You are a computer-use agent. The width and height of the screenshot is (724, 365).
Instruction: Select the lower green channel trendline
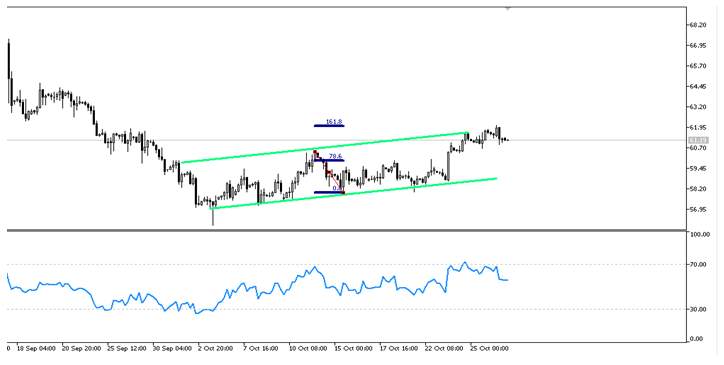coord(353,193)
